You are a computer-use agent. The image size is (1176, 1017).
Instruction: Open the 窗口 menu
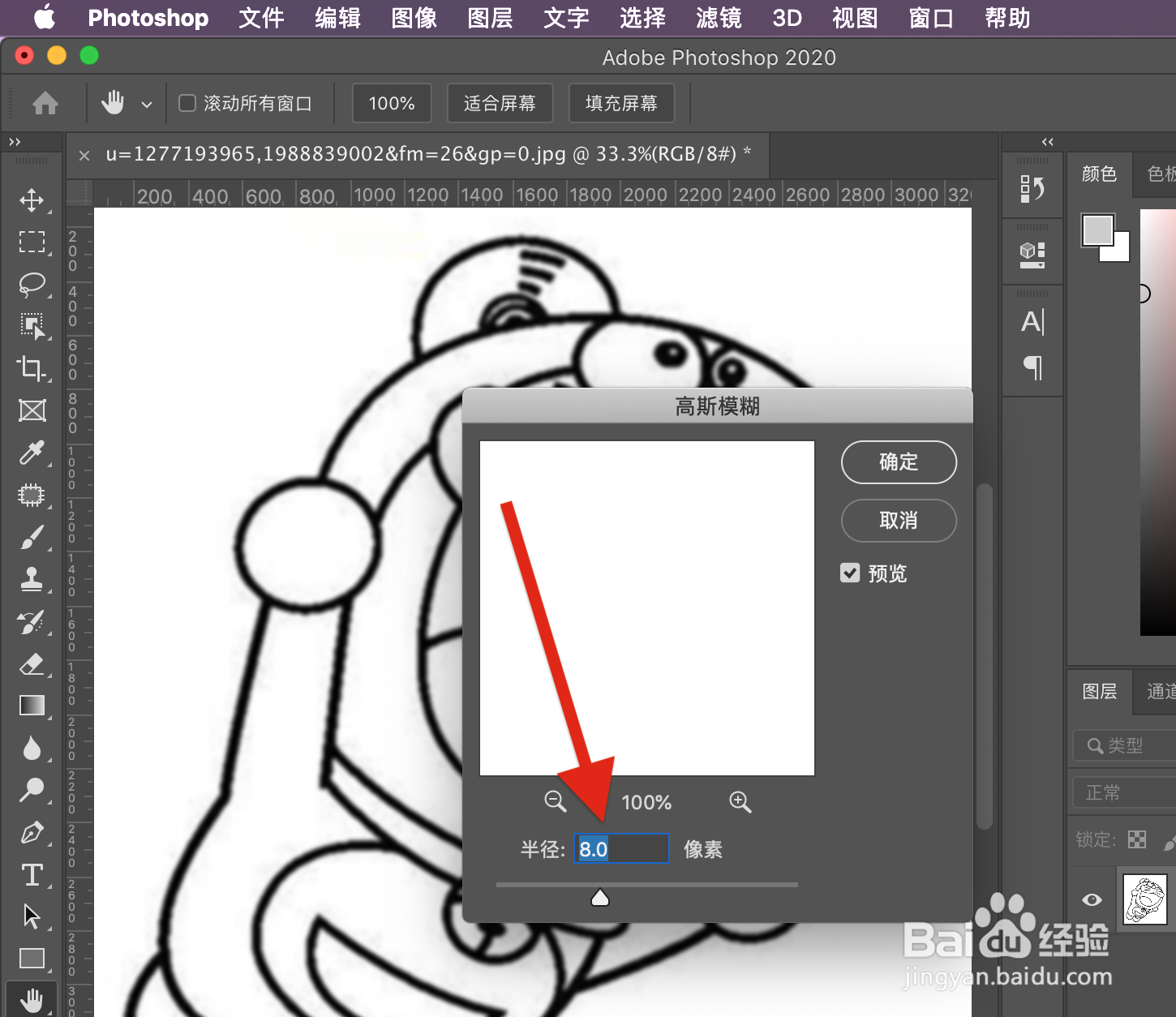click(931, 18)
